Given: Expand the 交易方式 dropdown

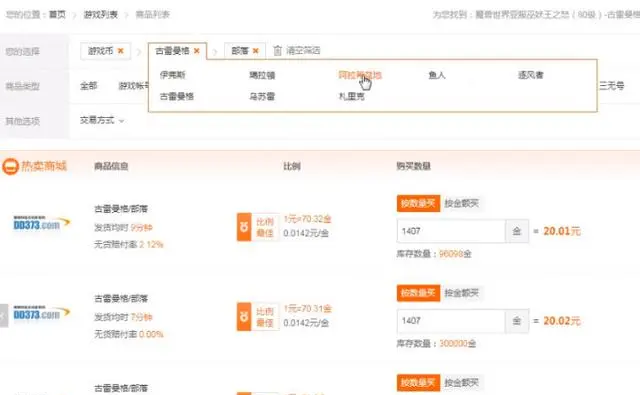Looking at the screenshot, I should (x=102, y=120).
